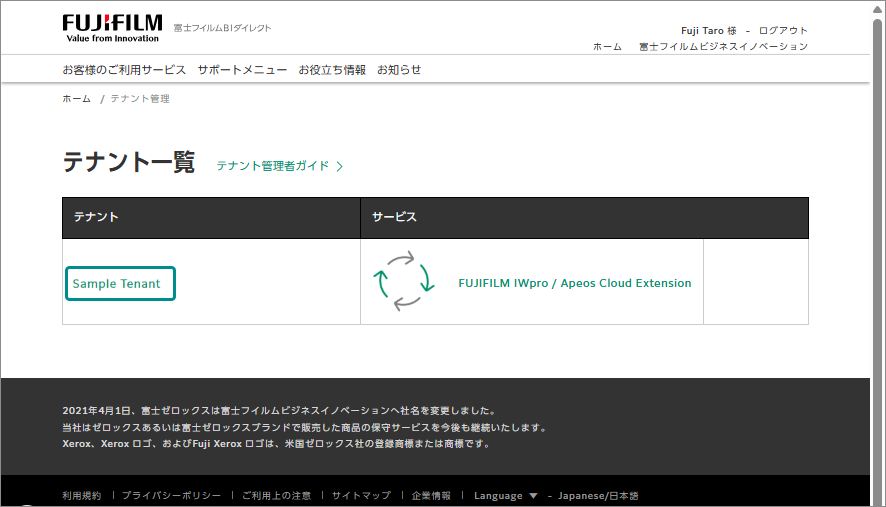This screenshot has height=507, width=886.
Task: Click the Fuji Taro 様 user name
Action: (709, 31)
